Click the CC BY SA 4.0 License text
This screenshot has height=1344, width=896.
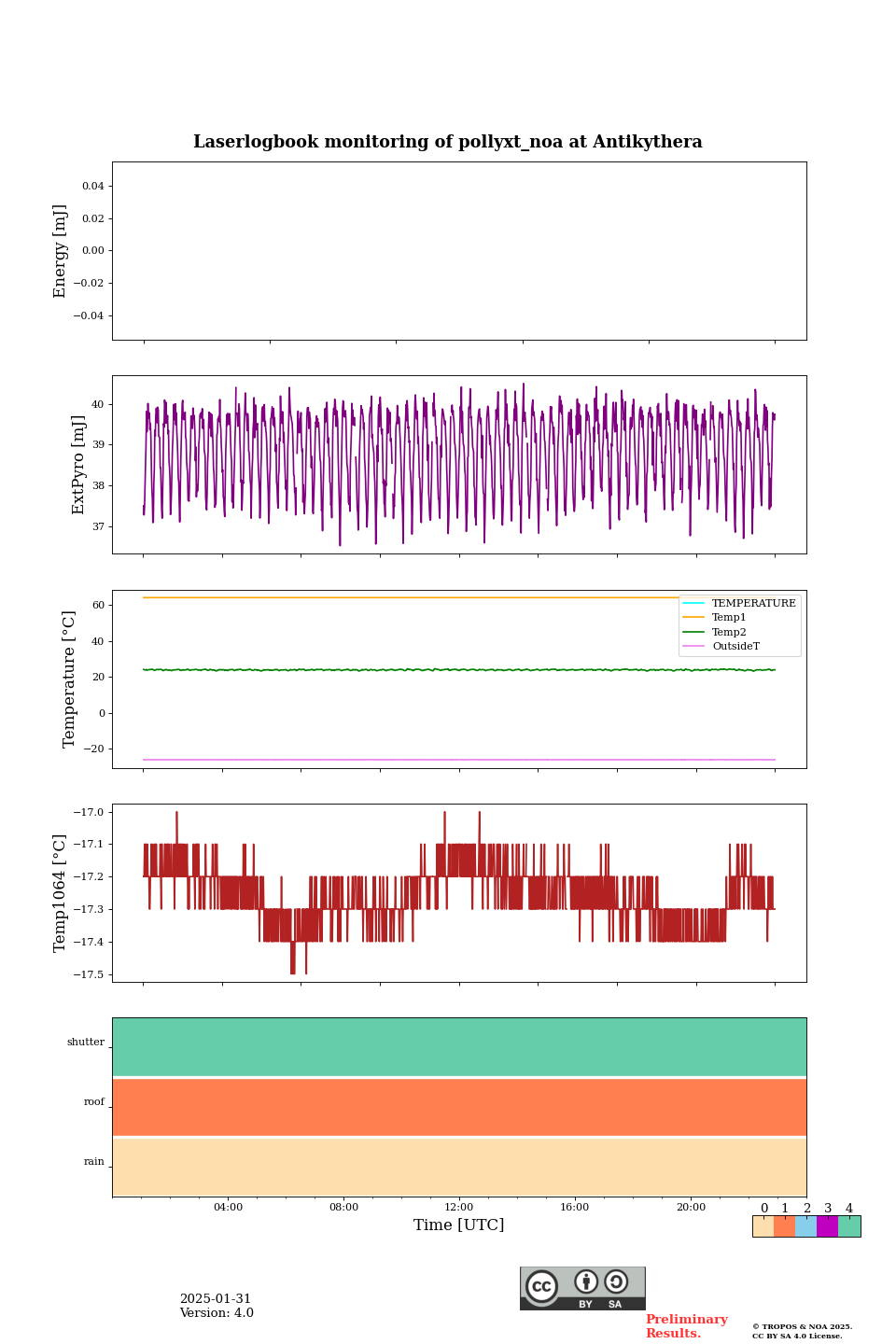(x=797, y=1336)
